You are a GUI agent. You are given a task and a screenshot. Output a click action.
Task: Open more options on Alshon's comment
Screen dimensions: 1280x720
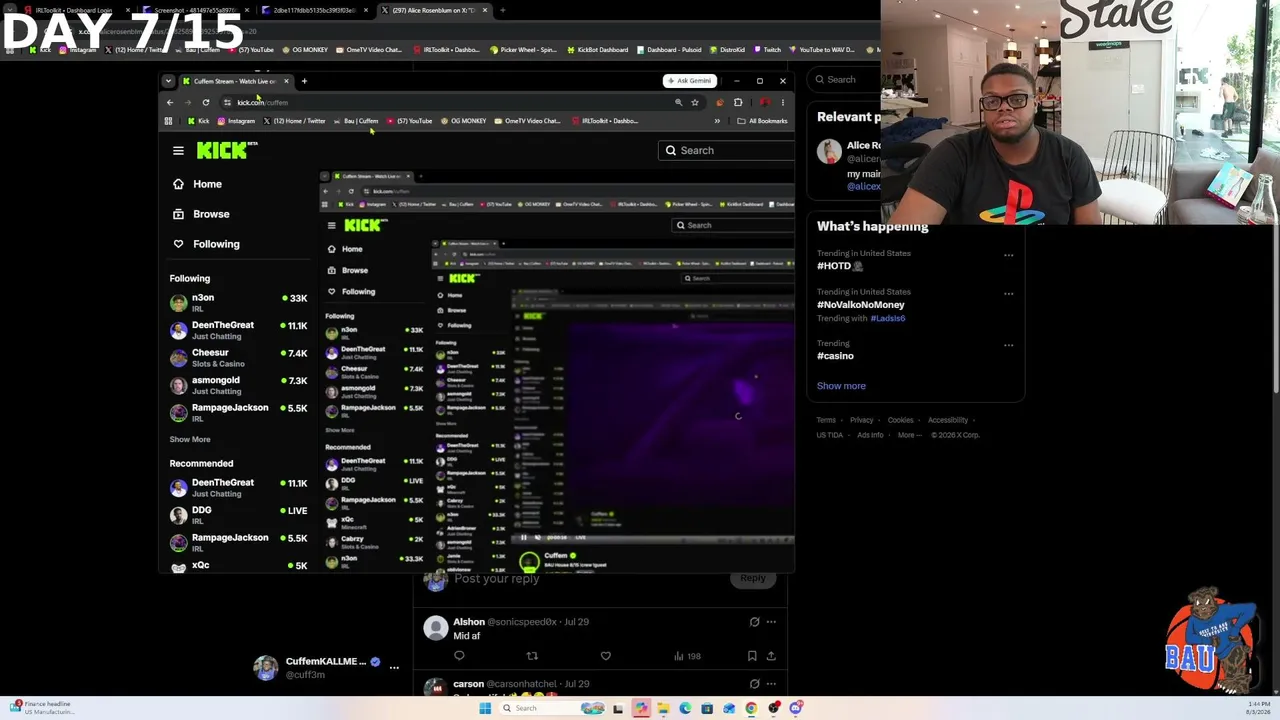(x=771, y=622)
